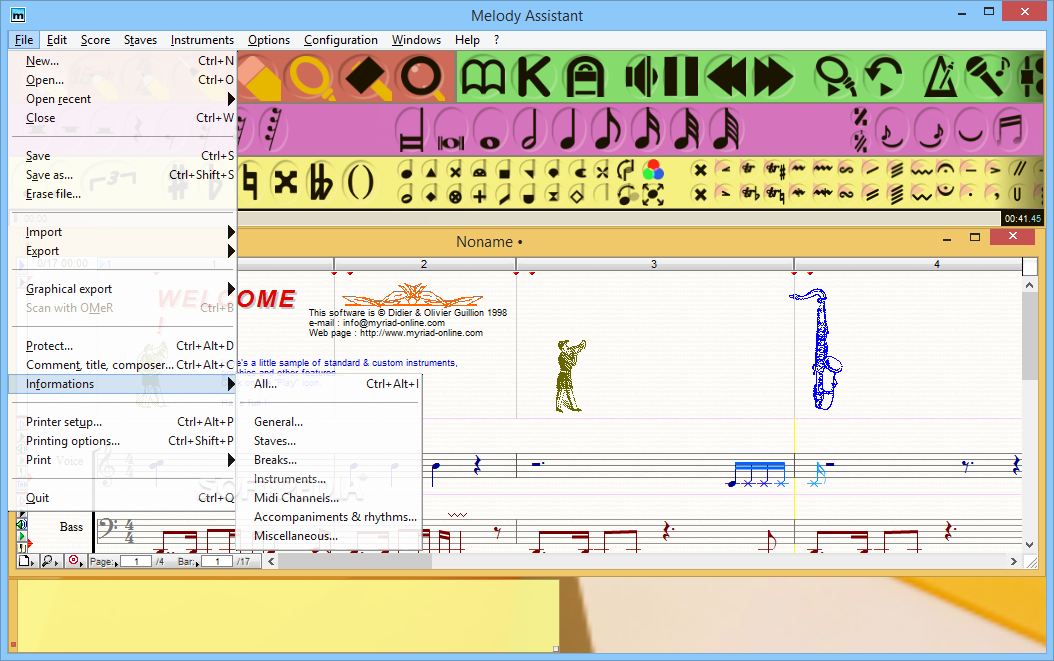Select the slur curve icon
Screen dimensions: 1054x661
point(970,129)
